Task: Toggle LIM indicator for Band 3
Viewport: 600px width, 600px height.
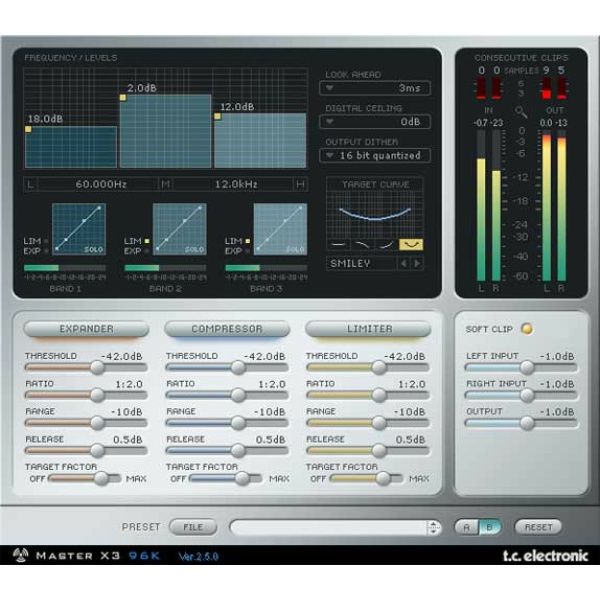Action: point(248,241)
